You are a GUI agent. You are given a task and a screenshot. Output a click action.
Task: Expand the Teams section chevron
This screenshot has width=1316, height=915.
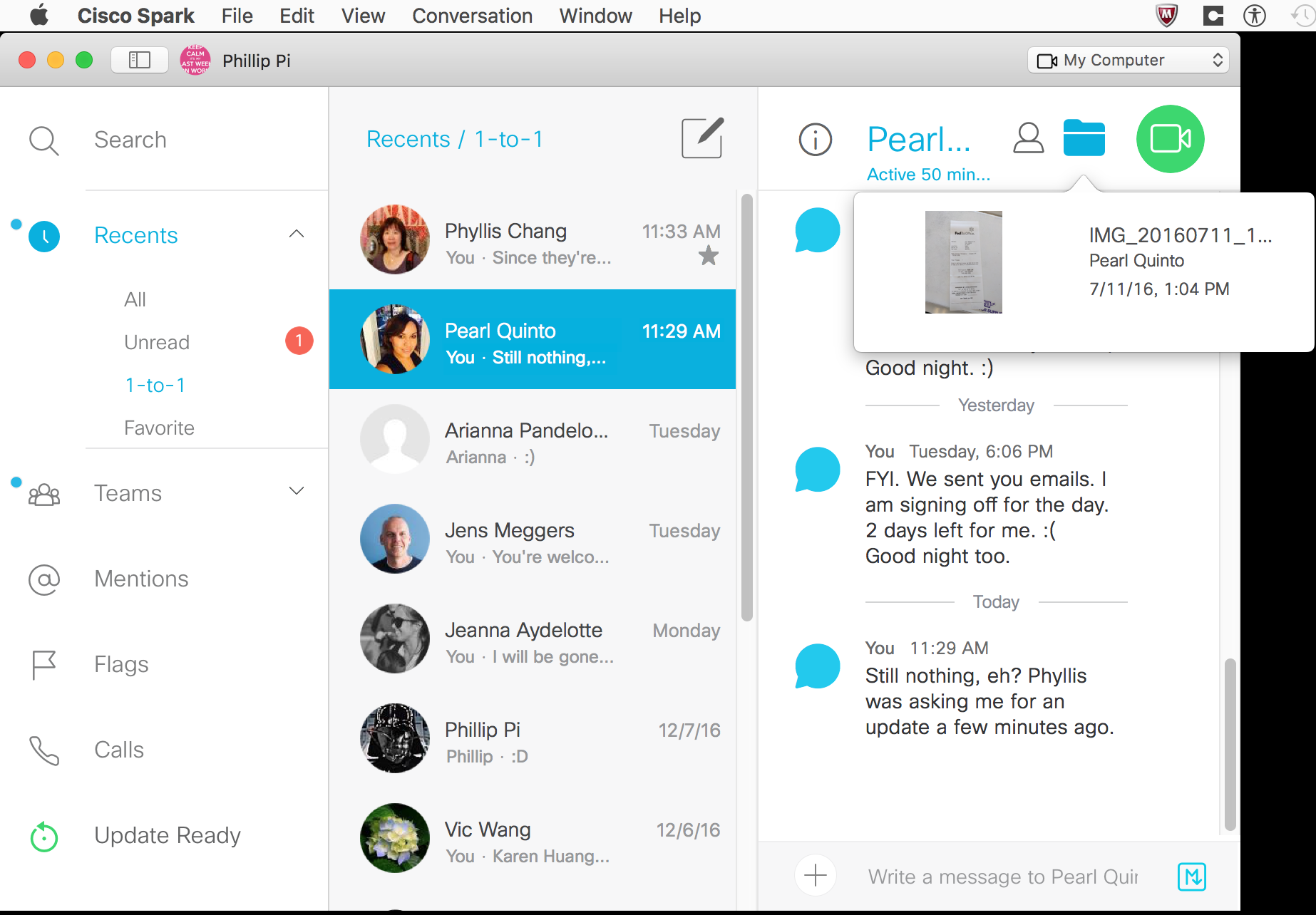(297, 491)
